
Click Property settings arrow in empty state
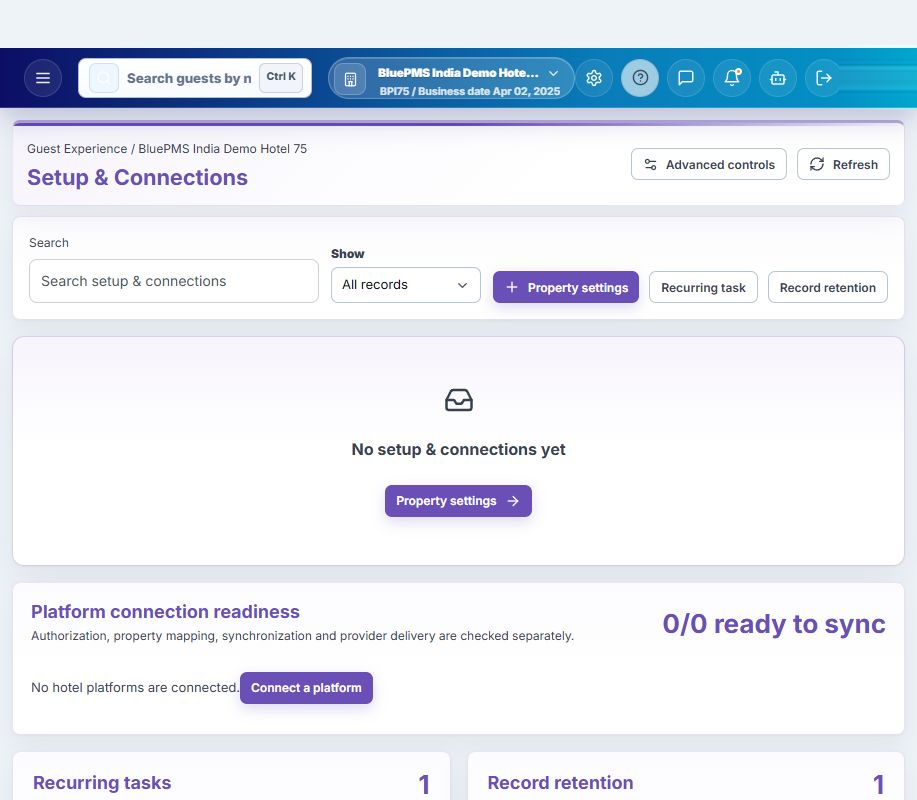click(458, 501)
